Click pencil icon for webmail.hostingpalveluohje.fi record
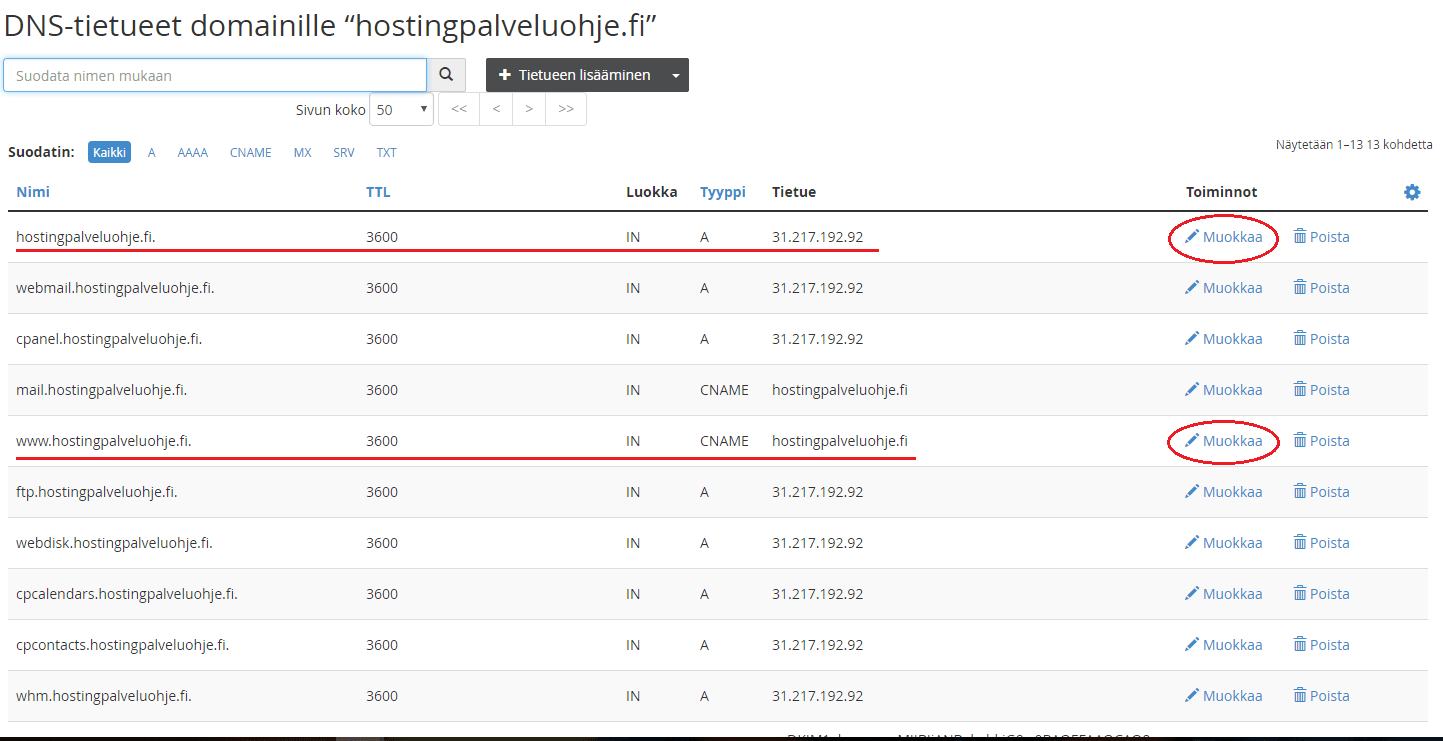The height and width of the screenshot is (741, 1443). [x=1192, y=288]
